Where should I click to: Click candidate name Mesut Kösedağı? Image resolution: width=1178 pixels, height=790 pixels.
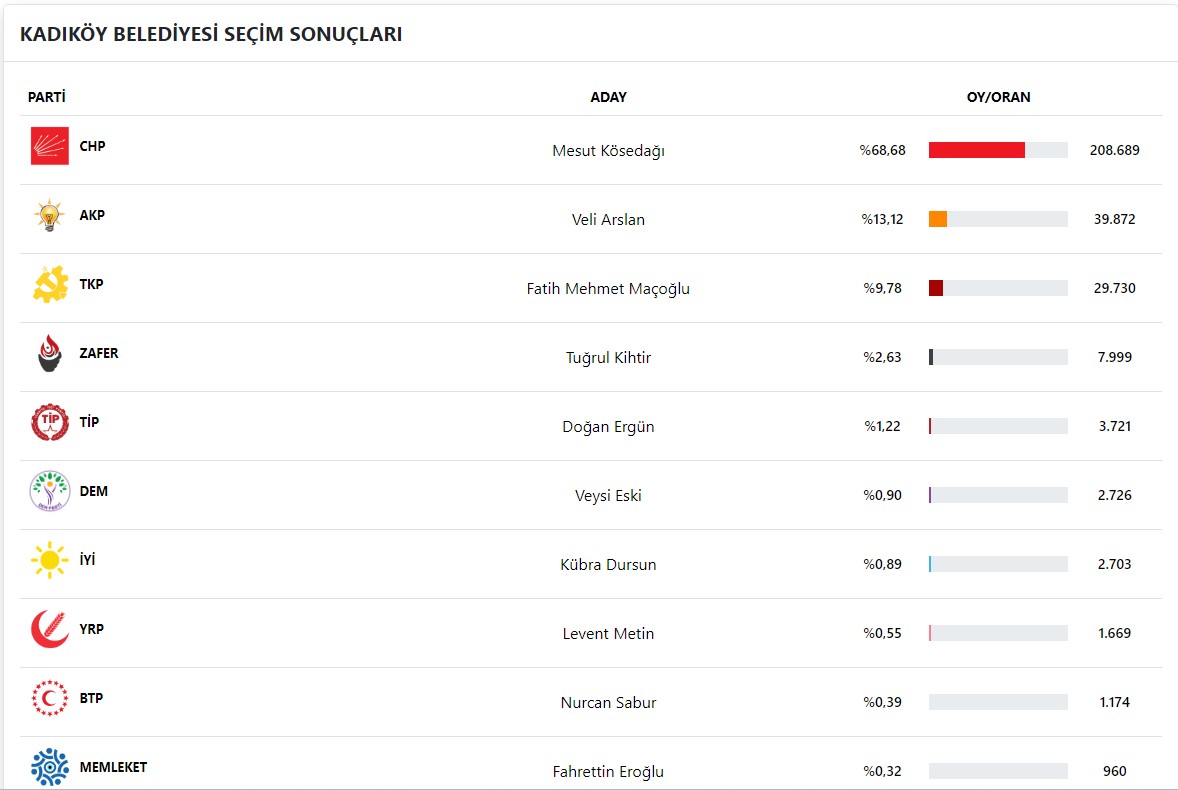click(x=609, y=151)
